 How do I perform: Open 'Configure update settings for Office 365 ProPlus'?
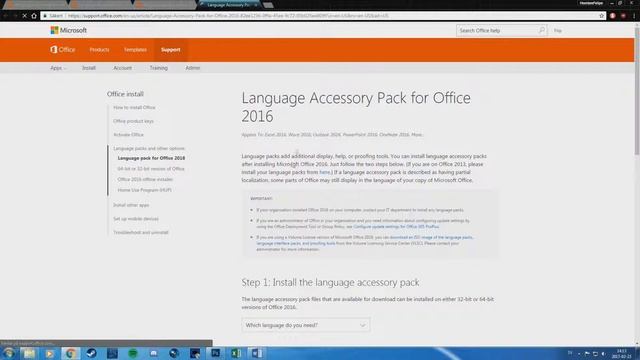click(396, 227)
